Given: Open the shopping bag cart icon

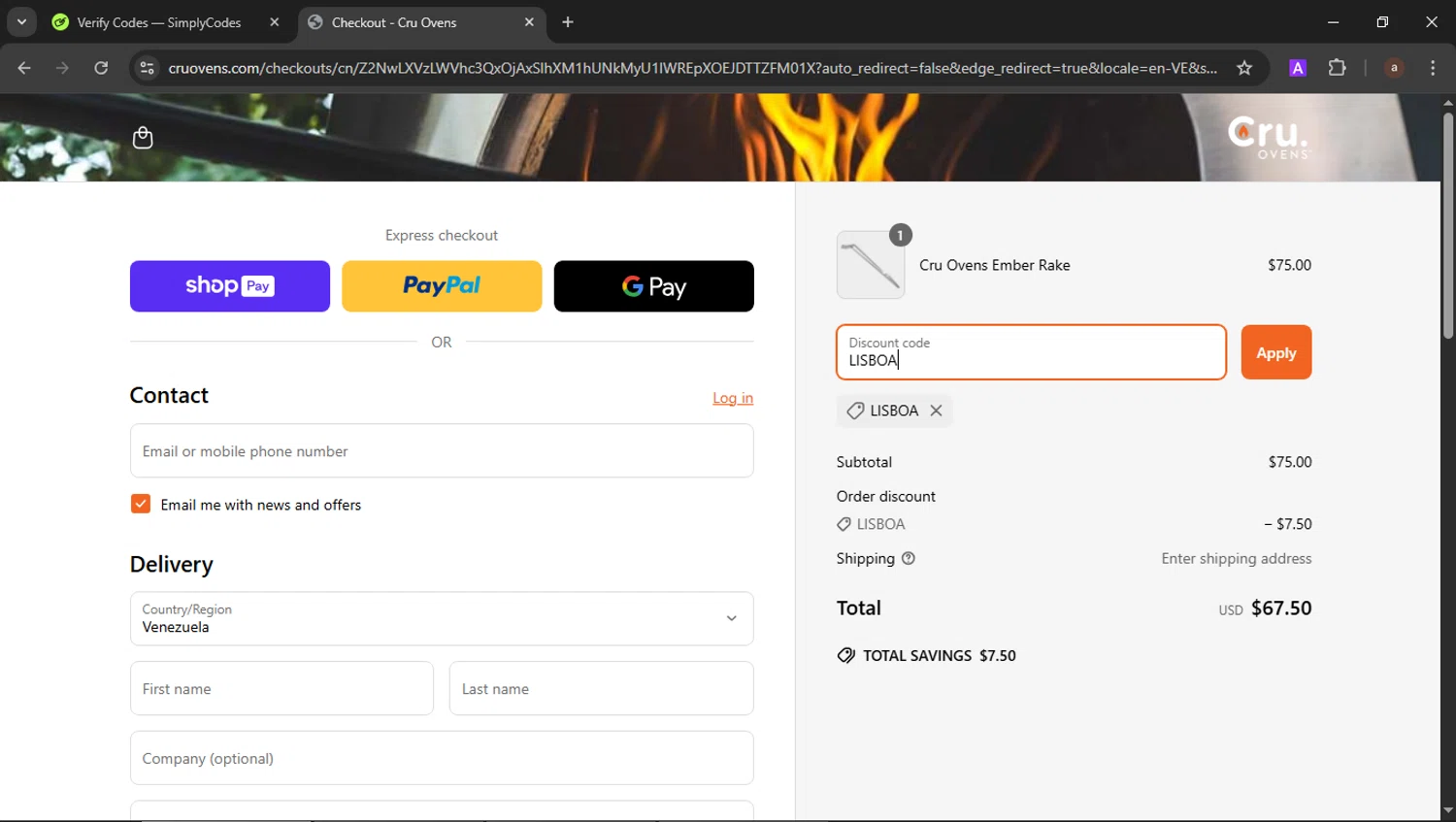Looking at the screenshot, I should (143, 138).
